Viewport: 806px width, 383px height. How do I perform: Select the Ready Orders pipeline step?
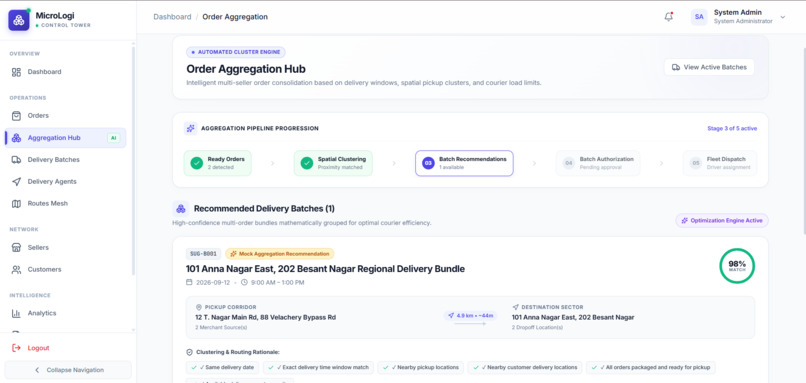(218, 163)
